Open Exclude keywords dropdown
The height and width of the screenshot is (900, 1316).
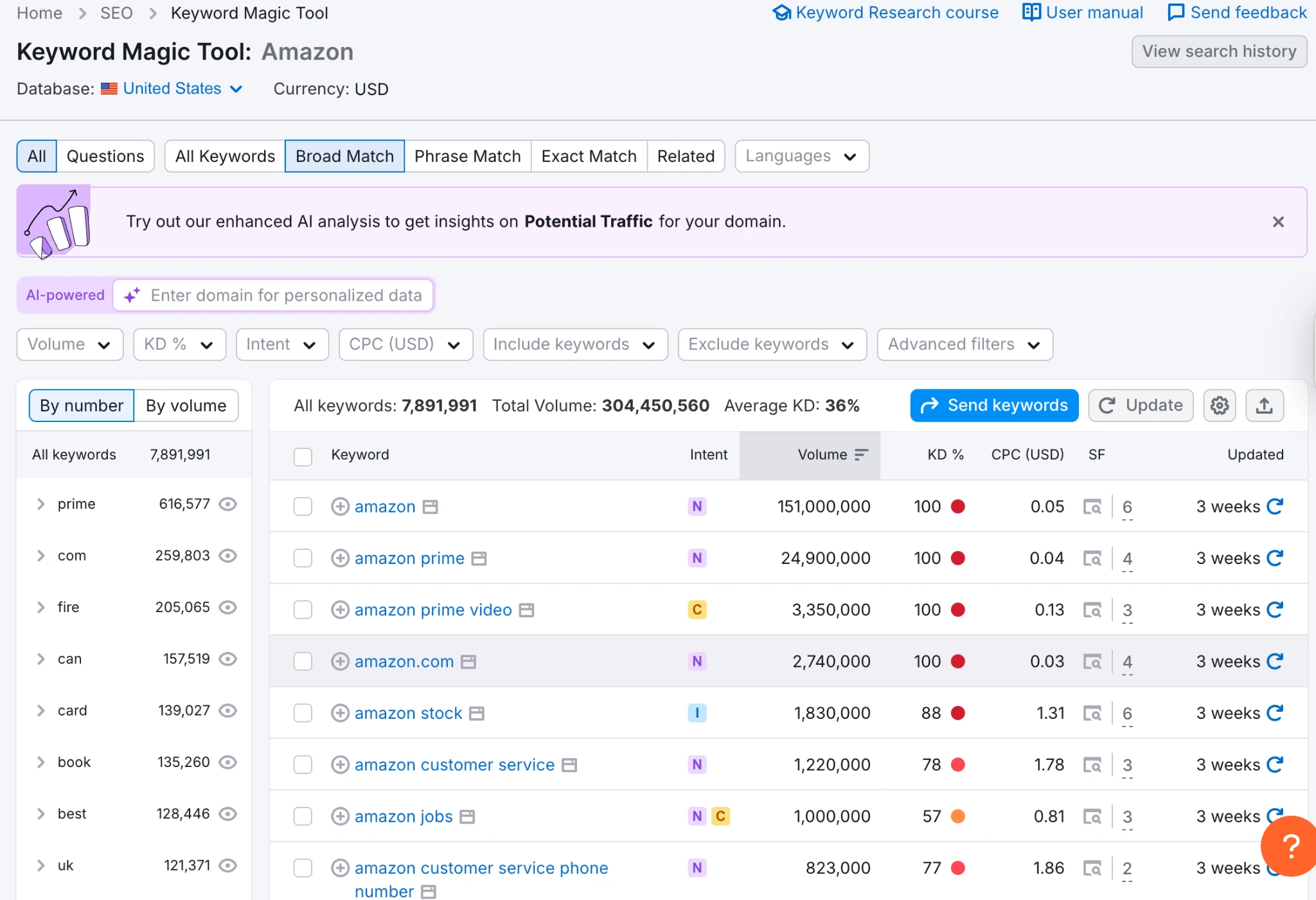(x=772, y=344)
